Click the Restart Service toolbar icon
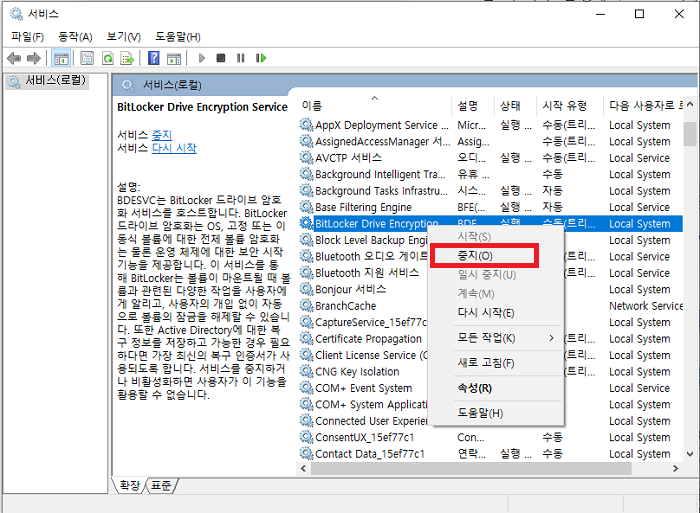The width and height of the screenshot is (700, 513). [261, 58]
